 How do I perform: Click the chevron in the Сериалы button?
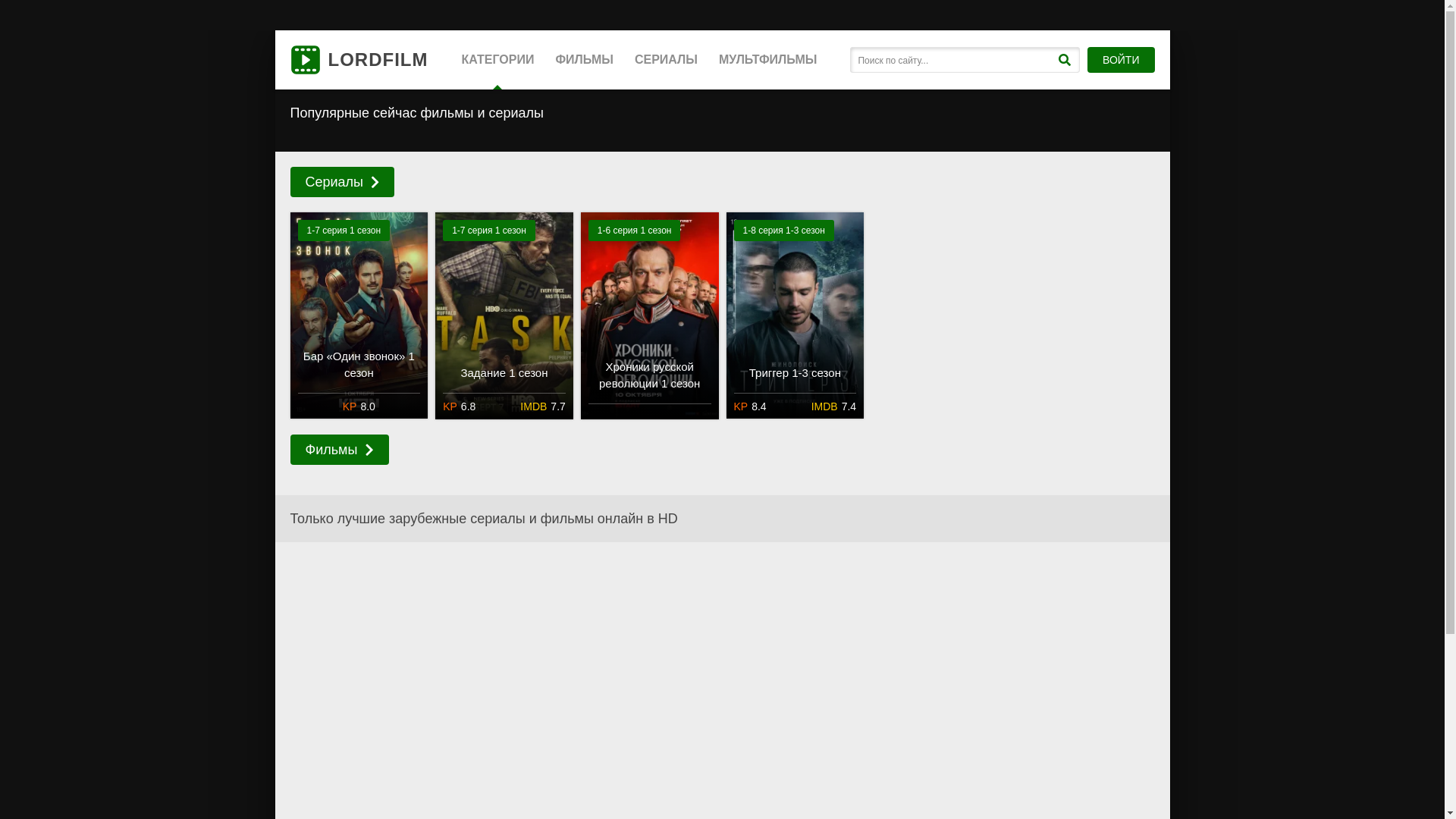(x=375, y=182)
